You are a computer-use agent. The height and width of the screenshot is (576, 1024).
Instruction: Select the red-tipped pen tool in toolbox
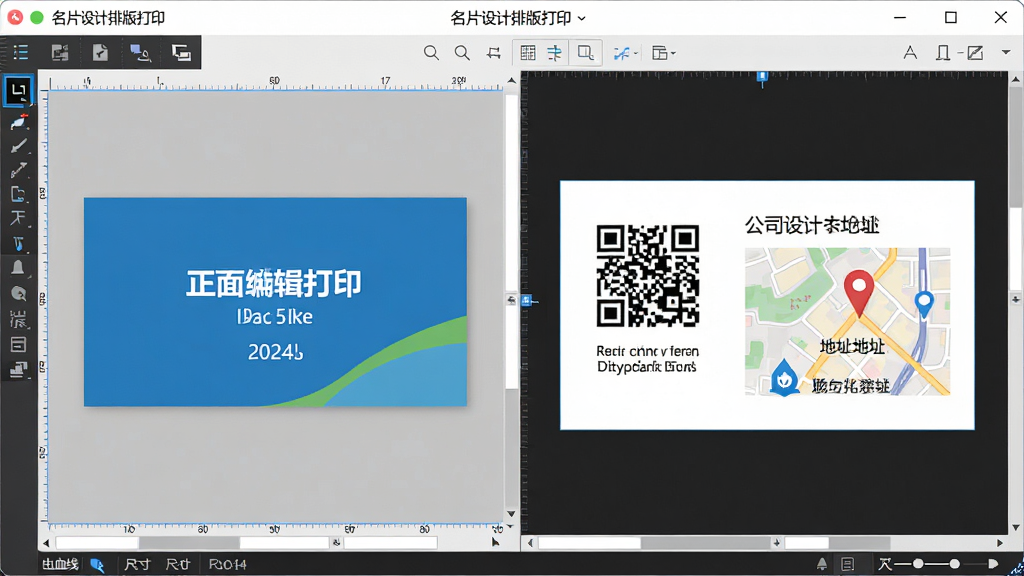[18, 121]
